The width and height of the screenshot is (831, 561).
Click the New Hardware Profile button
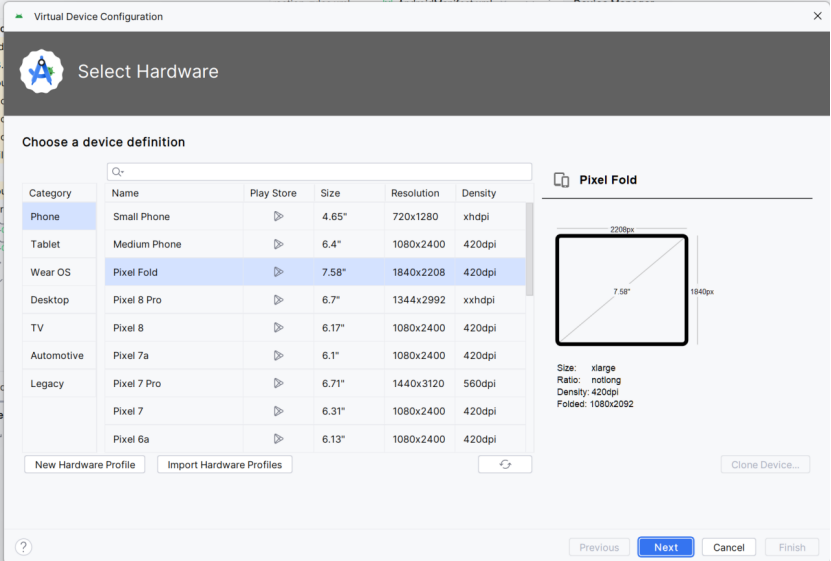pos(85,465)
